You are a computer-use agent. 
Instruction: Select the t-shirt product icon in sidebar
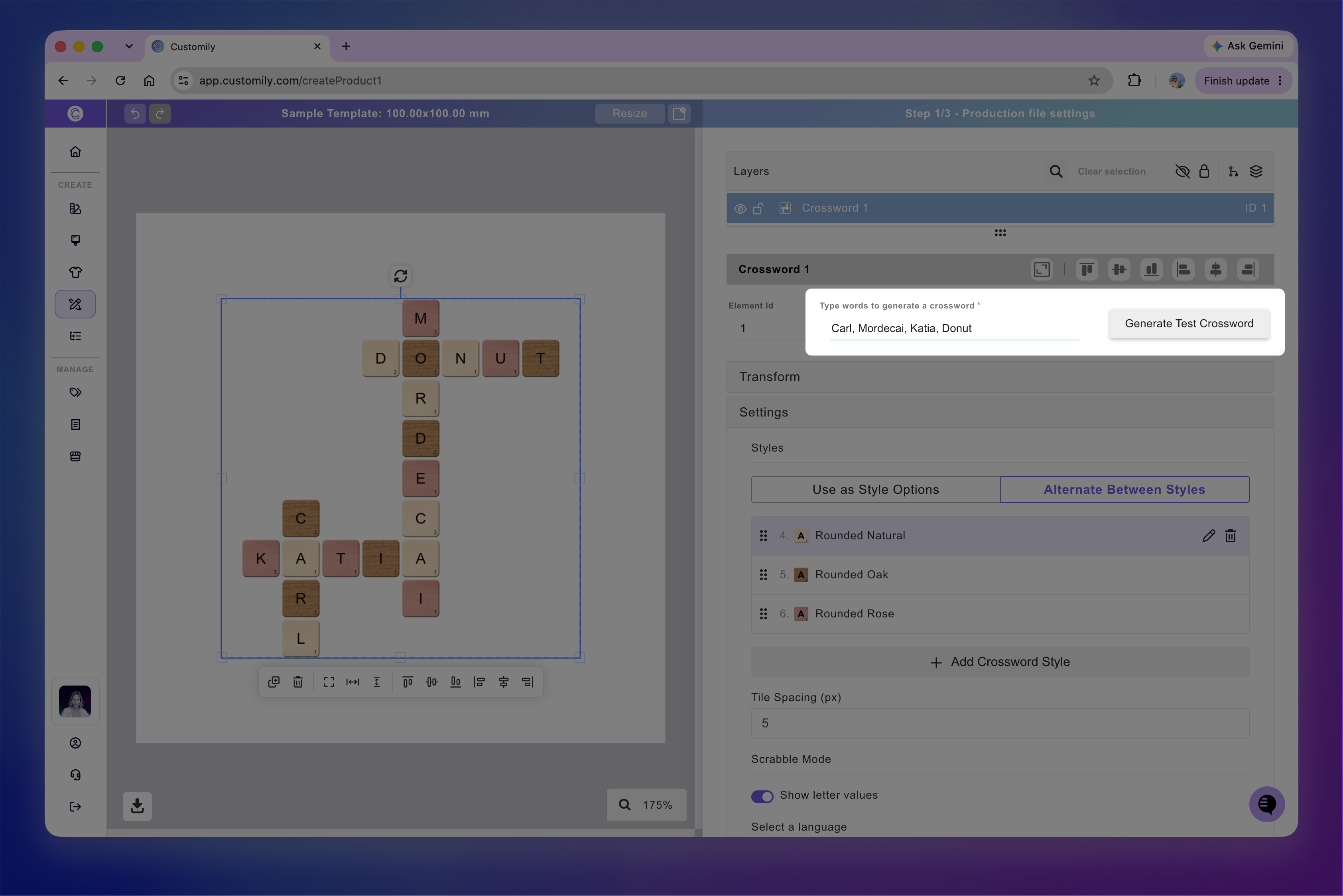point(75,272)
